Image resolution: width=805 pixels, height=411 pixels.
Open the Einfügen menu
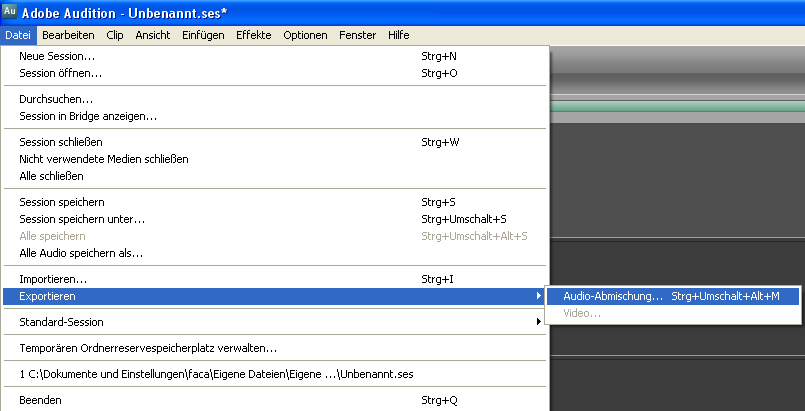203,35
